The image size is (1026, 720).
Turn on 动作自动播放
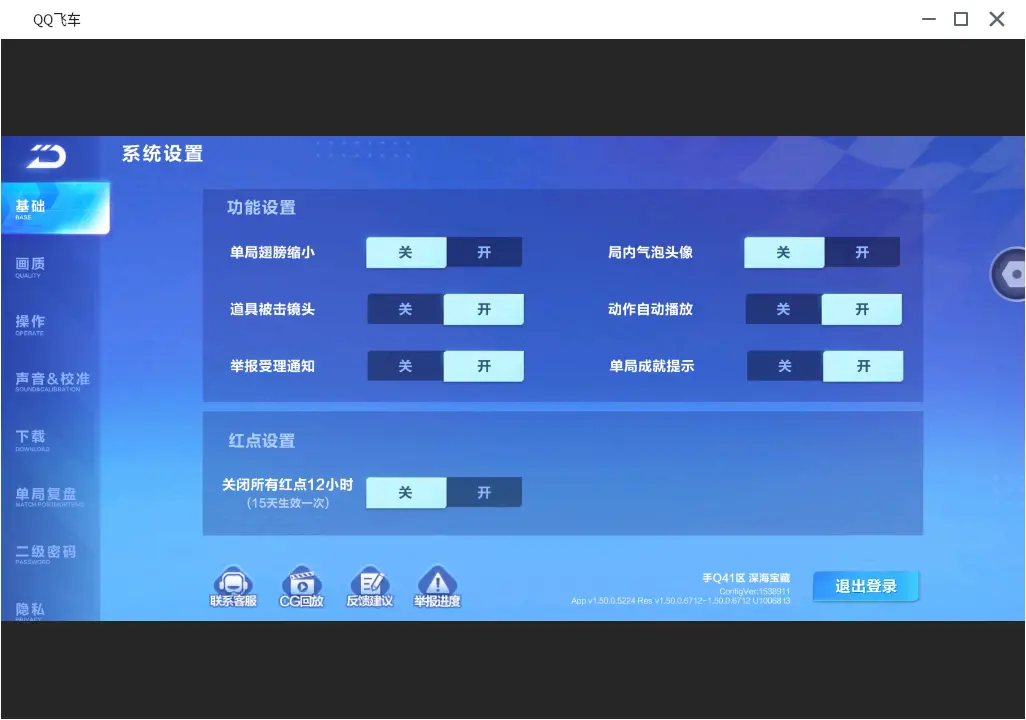862,310
